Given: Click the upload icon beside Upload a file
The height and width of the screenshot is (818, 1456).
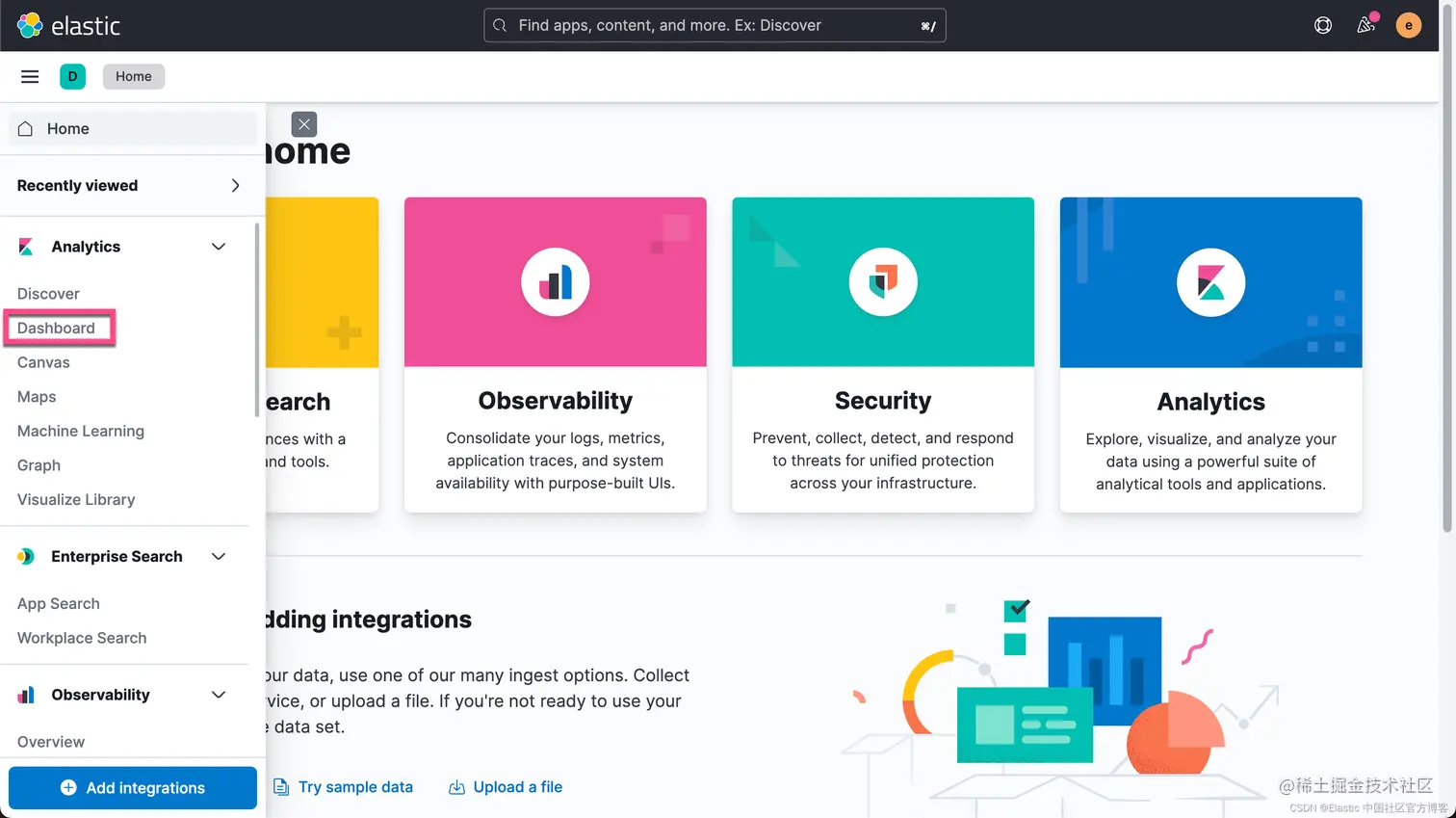Looking at the screenshot, I should (456, 787).
